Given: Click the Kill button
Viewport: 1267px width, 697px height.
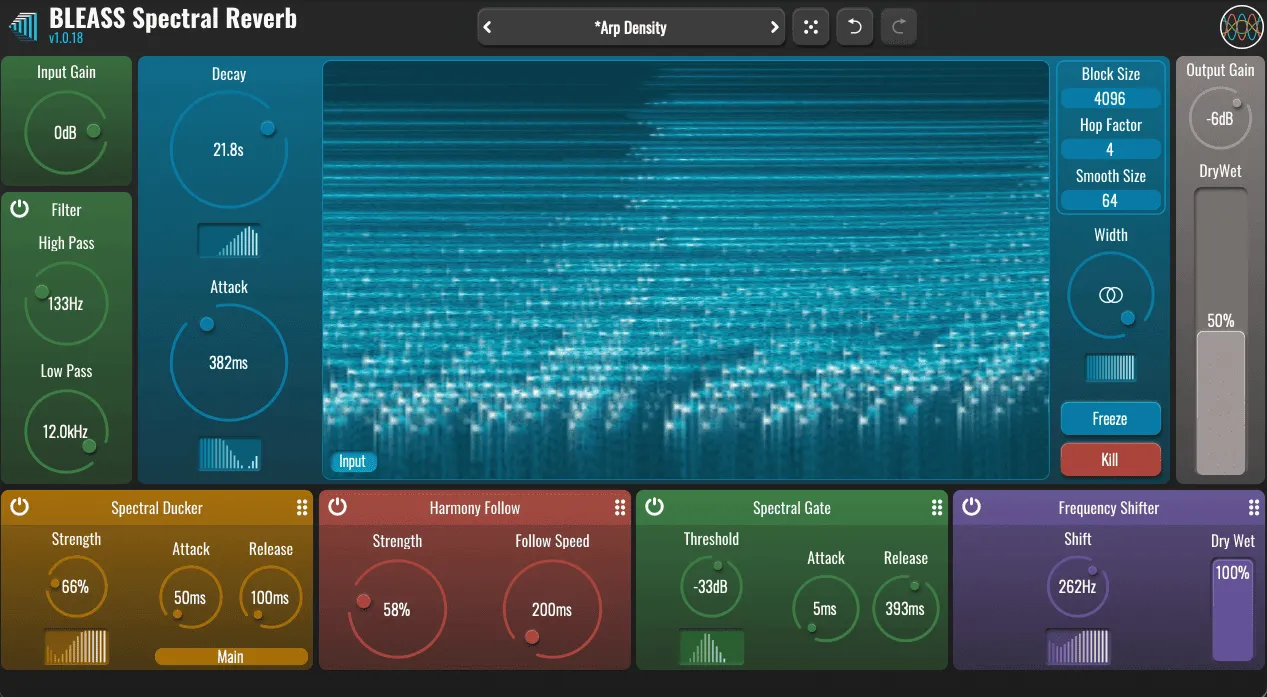Looking at the screenshot, I should click(x=1110, y=460).
